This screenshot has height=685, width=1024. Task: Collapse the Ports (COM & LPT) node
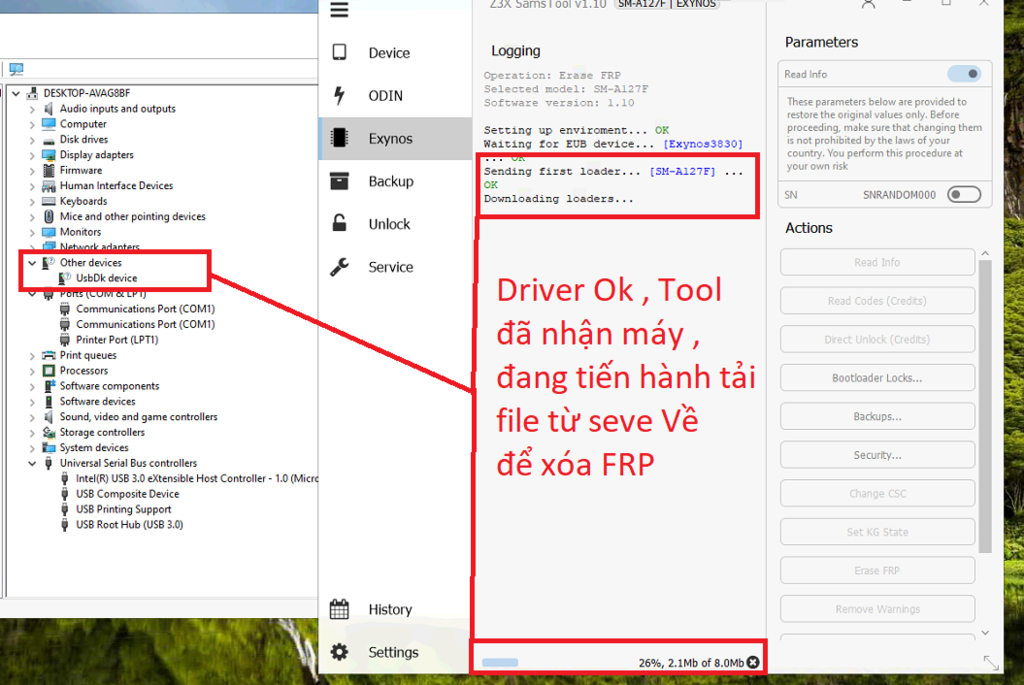click(x=32, y=293)
